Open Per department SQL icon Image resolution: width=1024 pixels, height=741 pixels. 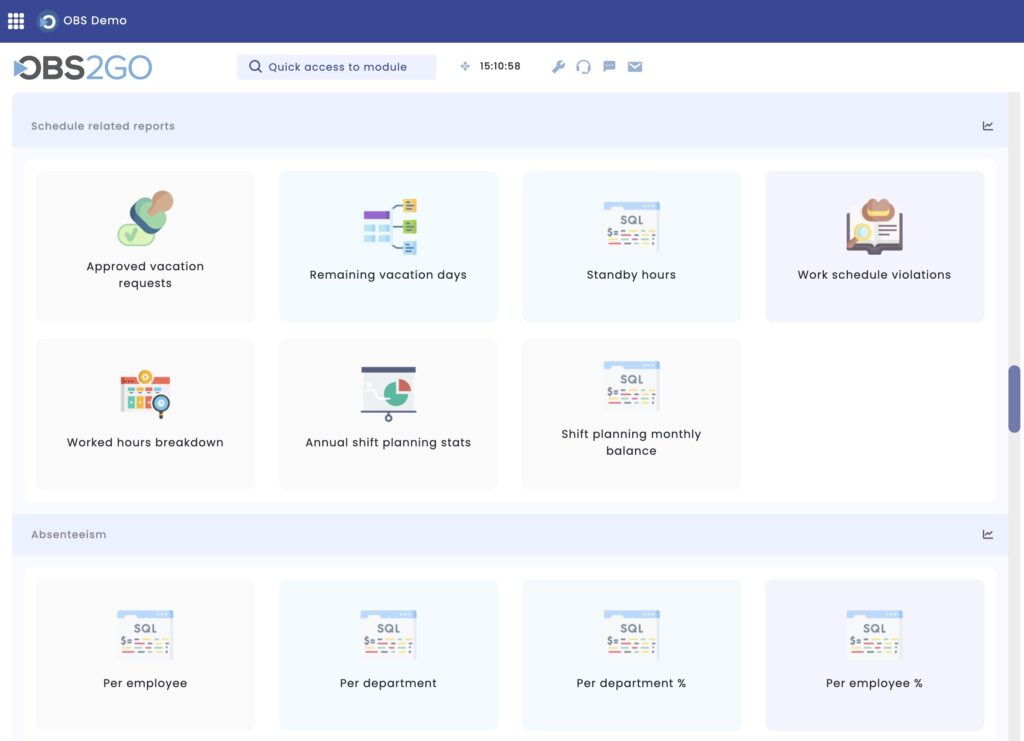point(389,635)
